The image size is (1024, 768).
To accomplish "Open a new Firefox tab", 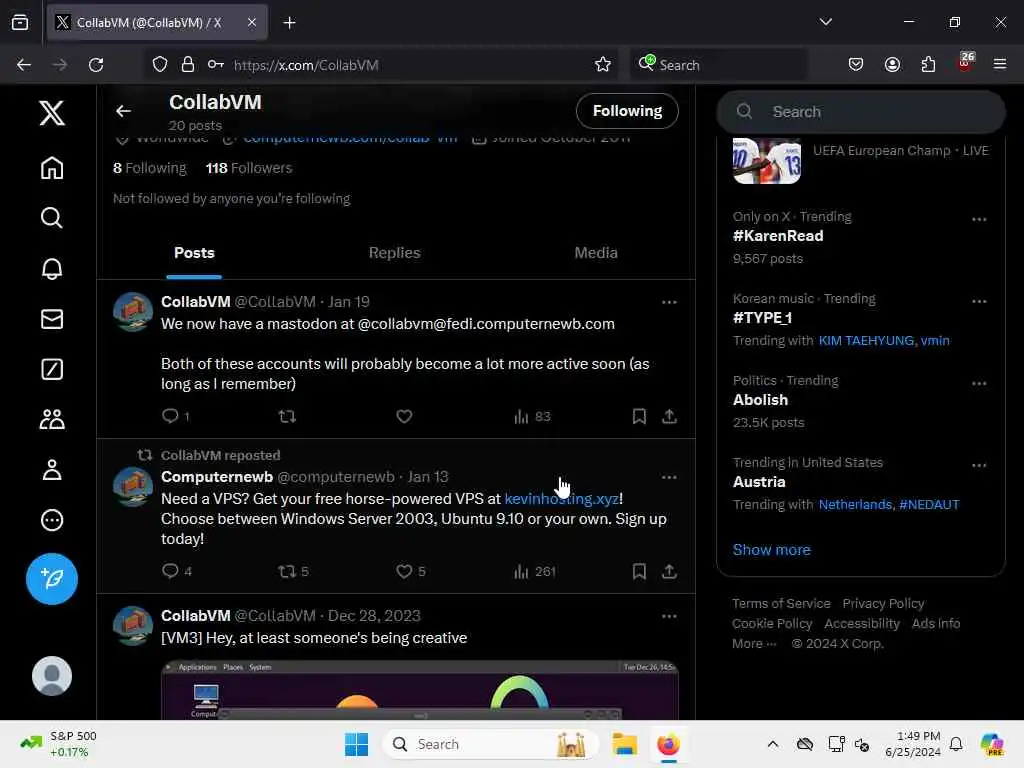I will (289, 23).
